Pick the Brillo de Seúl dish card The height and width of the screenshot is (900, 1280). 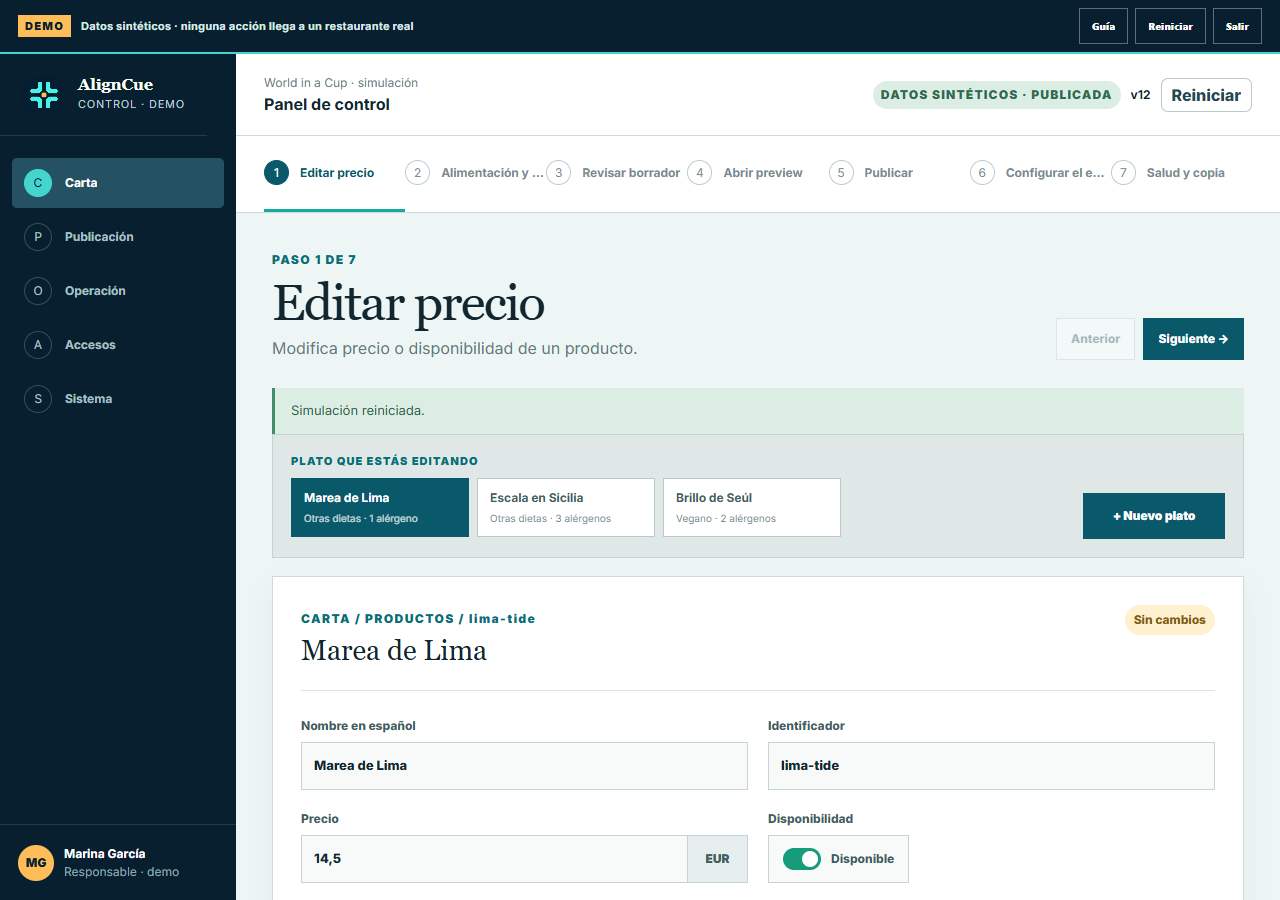tap(752, 507)
